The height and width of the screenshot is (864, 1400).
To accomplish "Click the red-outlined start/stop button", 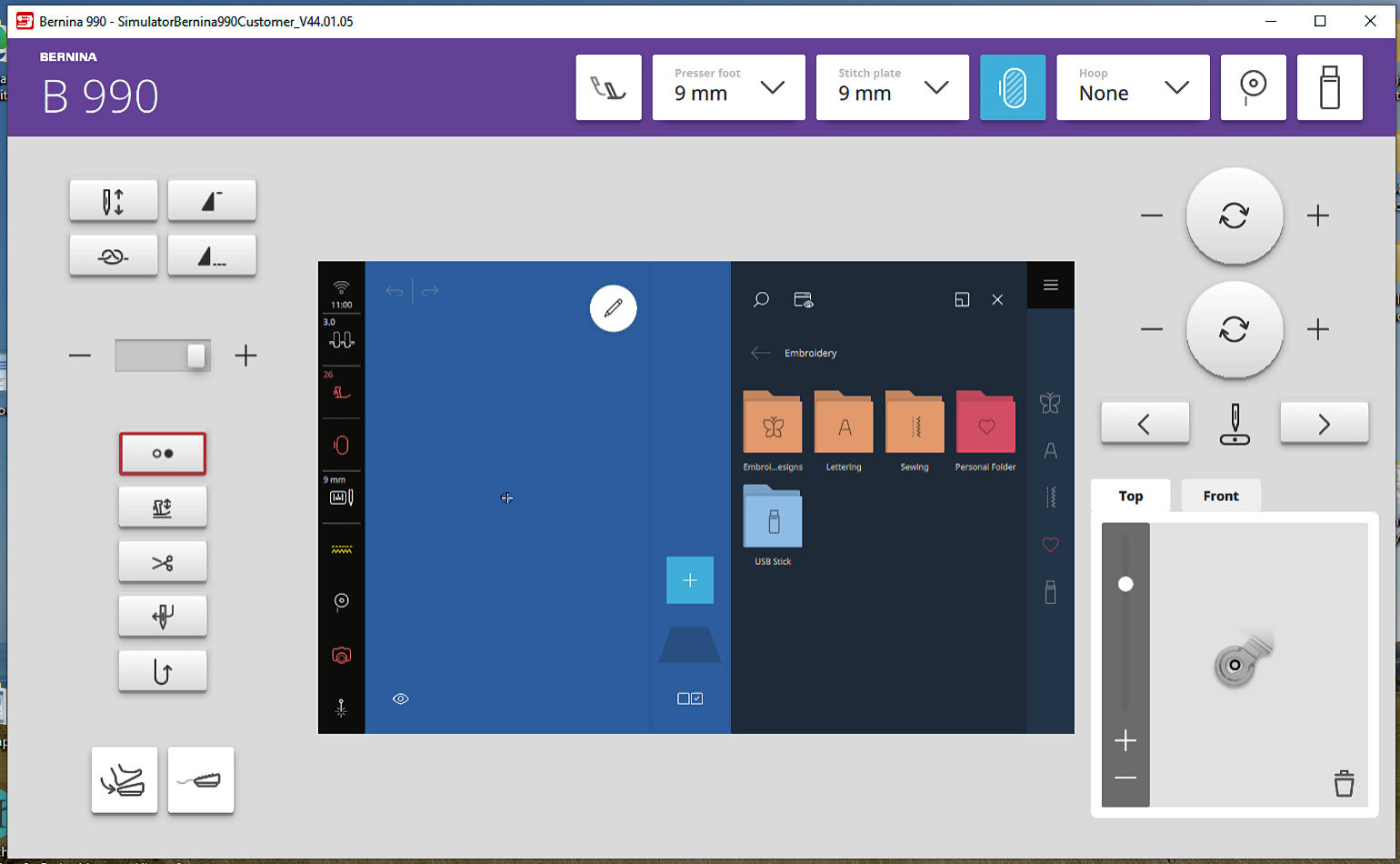I will (x=163, y=454).
